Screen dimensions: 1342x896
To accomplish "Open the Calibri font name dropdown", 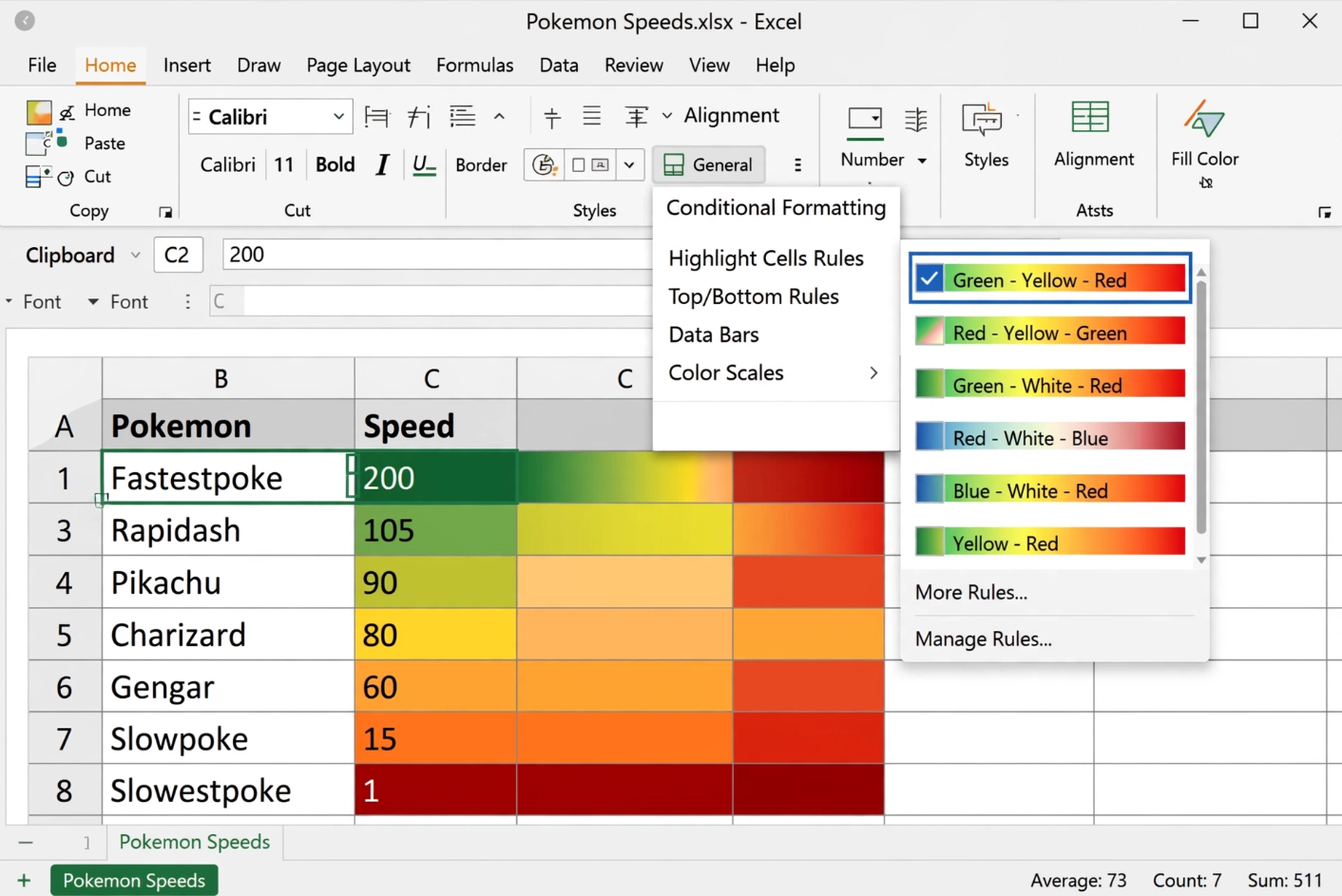I will click(338, 117).
